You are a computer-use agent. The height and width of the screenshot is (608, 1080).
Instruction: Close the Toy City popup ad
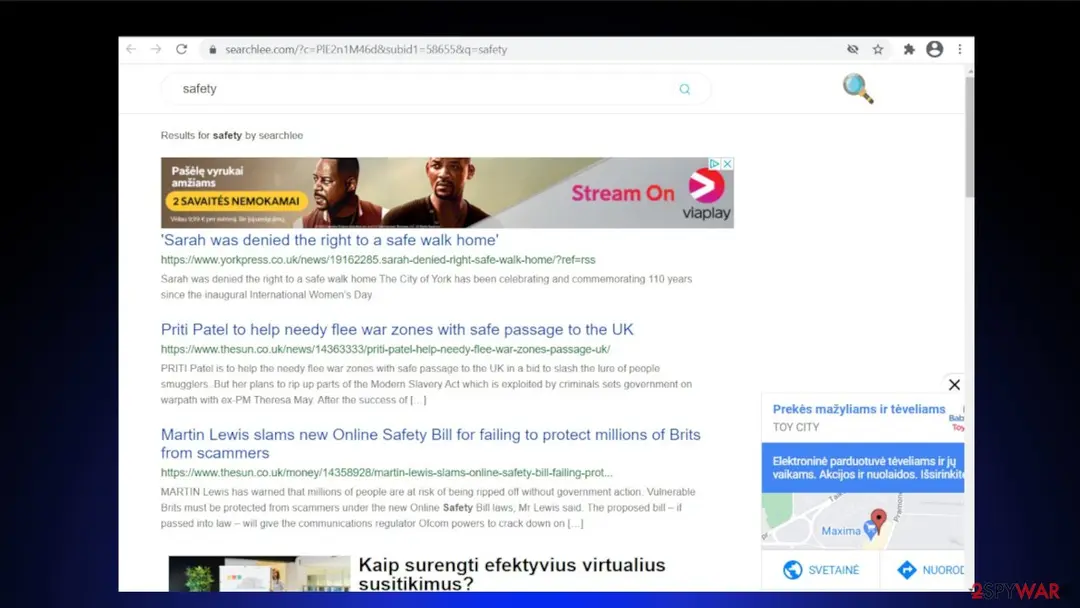(x=954, y=384)
